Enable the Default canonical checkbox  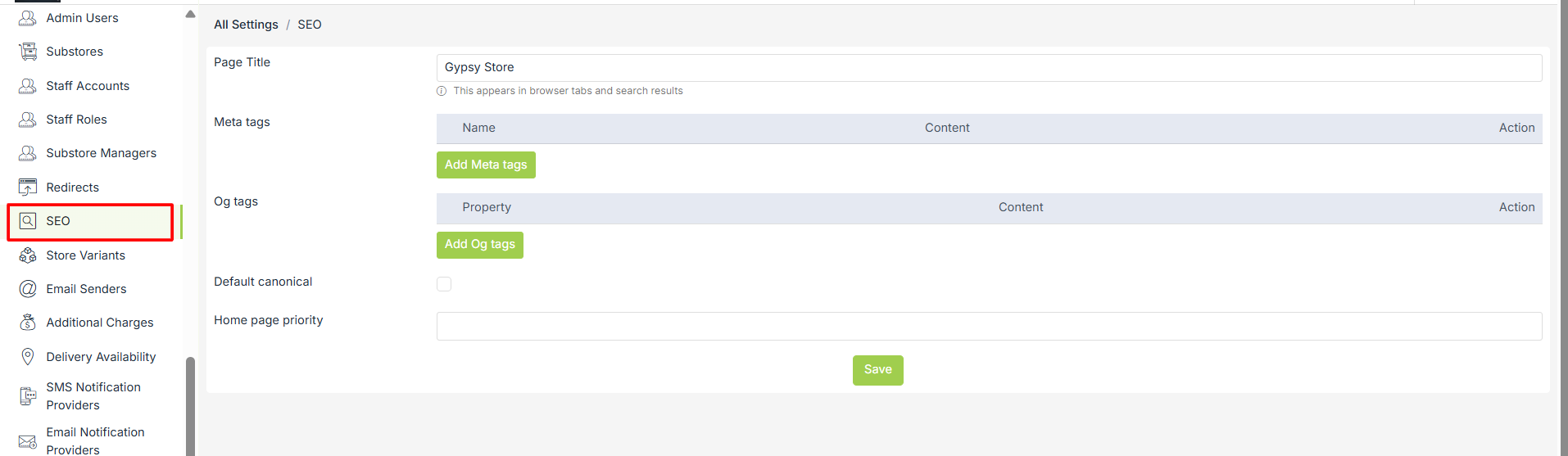(444, 284)
